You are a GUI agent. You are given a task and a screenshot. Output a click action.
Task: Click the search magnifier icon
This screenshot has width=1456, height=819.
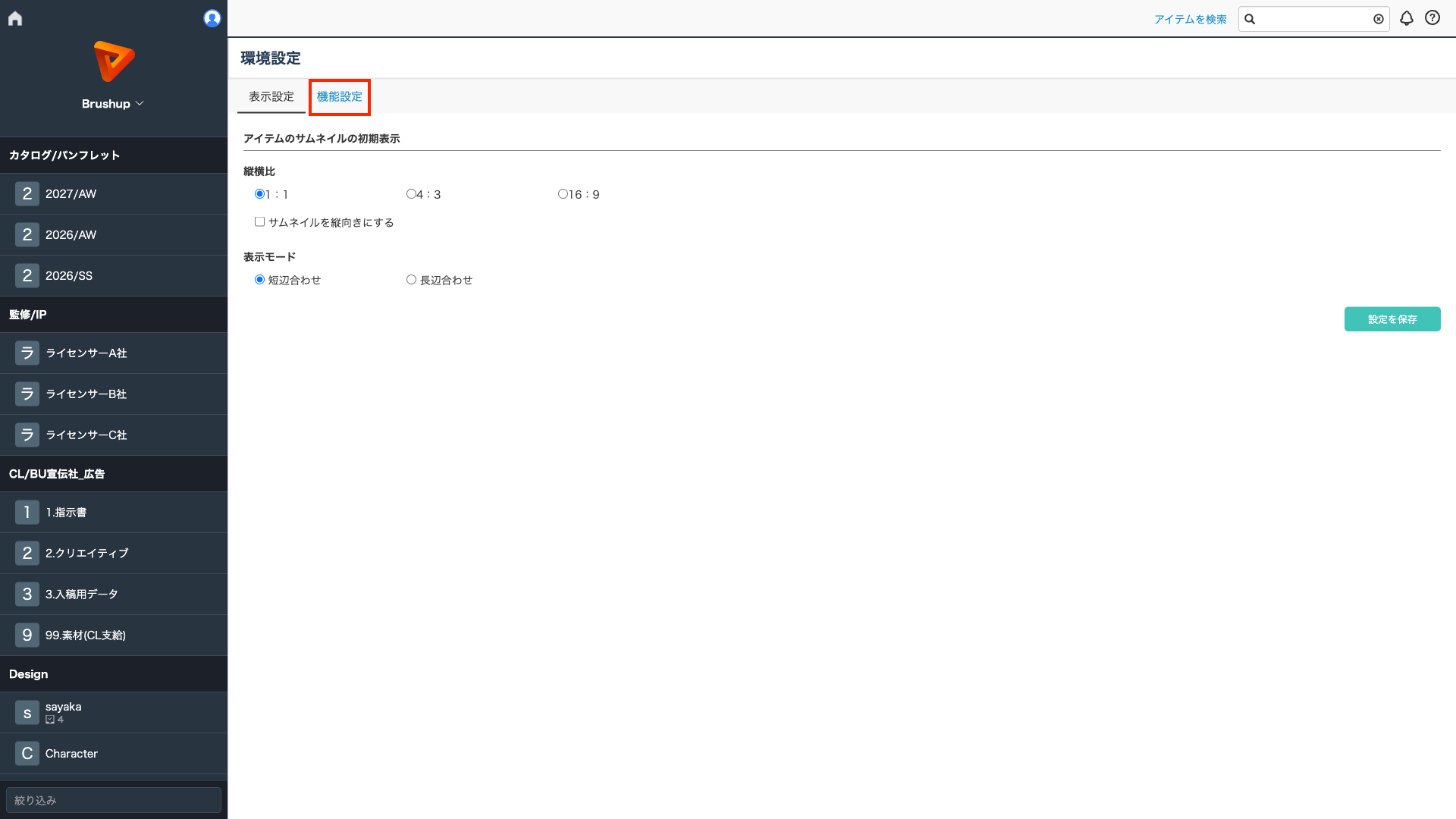[x=1250, y=19]
